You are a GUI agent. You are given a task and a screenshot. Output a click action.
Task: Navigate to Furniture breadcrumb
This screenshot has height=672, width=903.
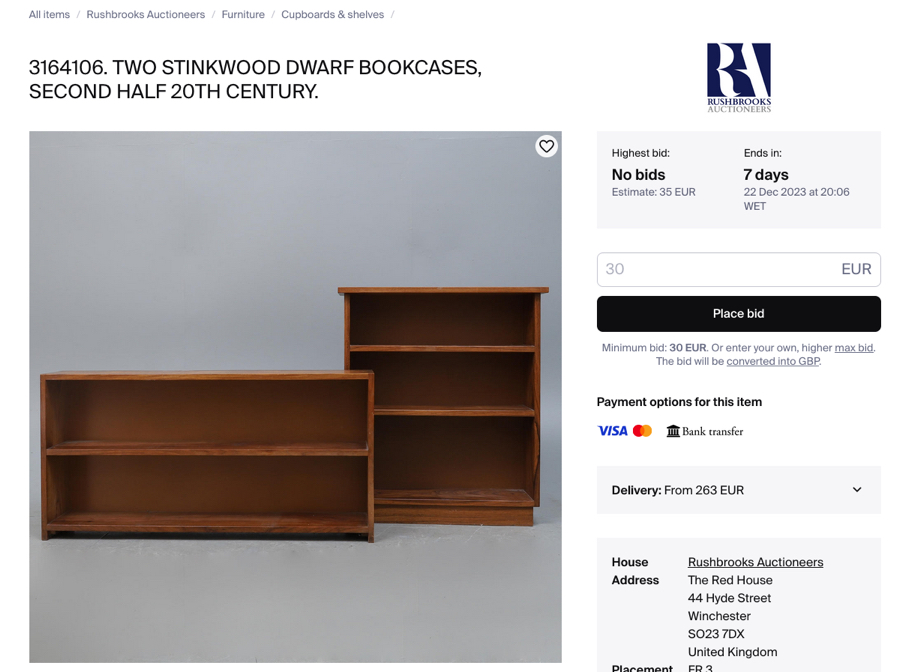pos(243,14)
